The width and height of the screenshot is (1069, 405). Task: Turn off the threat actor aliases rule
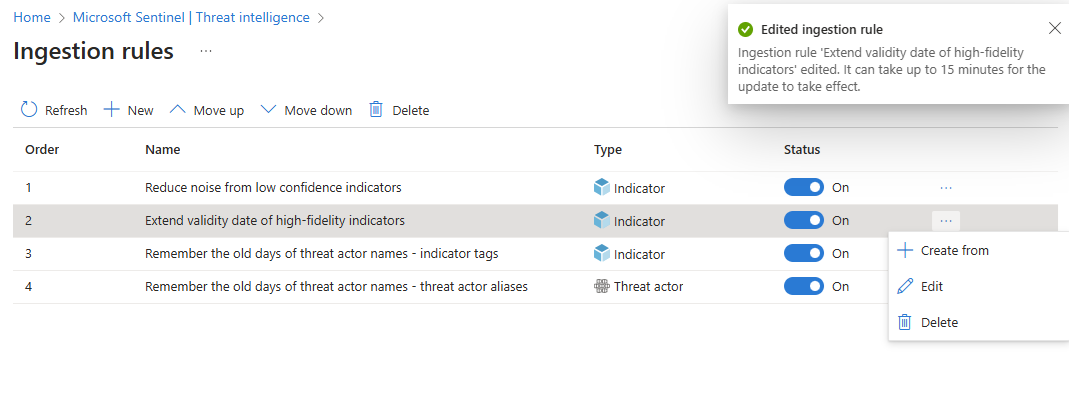[x=804, y=286]
